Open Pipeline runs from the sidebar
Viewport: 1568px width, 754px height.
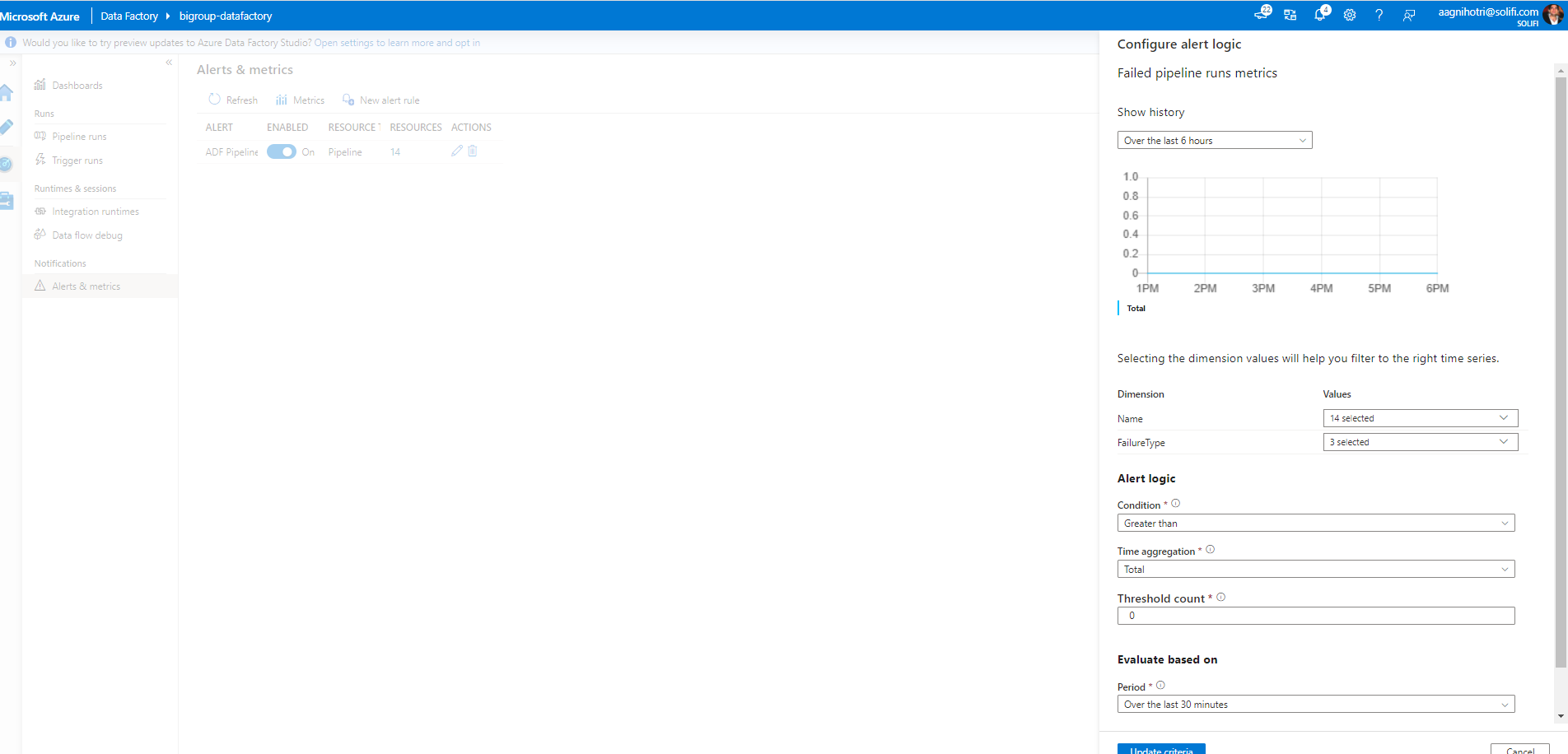point(78,136)
